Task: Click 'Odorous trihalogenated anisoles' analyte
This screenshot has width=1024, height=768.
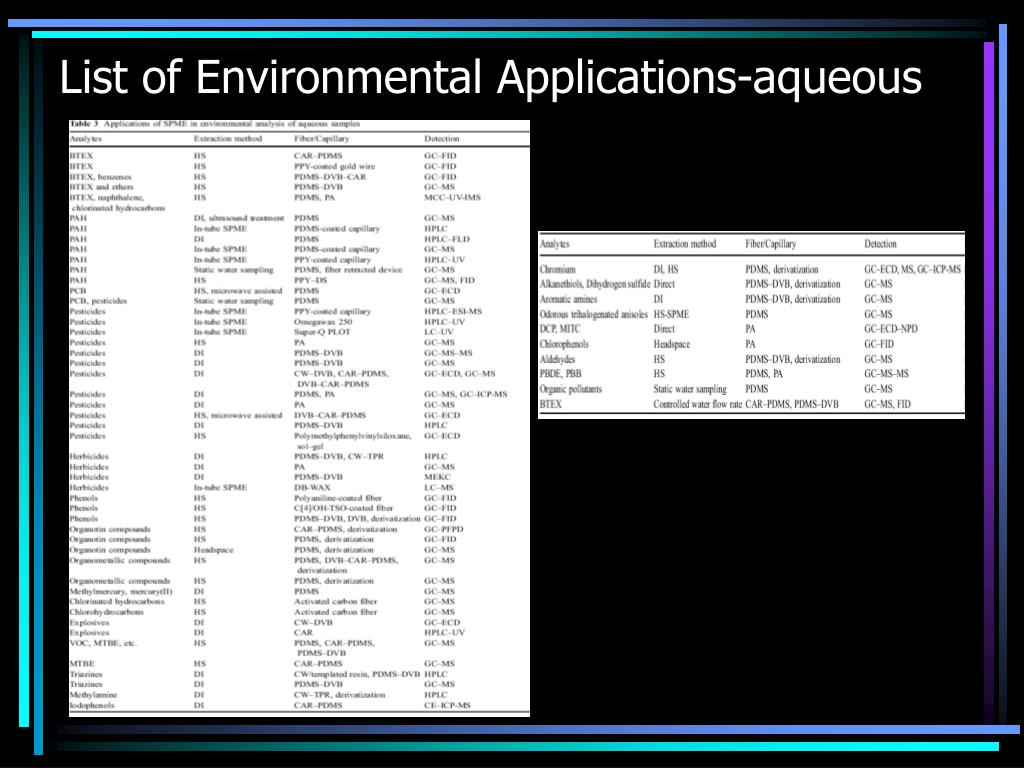Action: 594,314
